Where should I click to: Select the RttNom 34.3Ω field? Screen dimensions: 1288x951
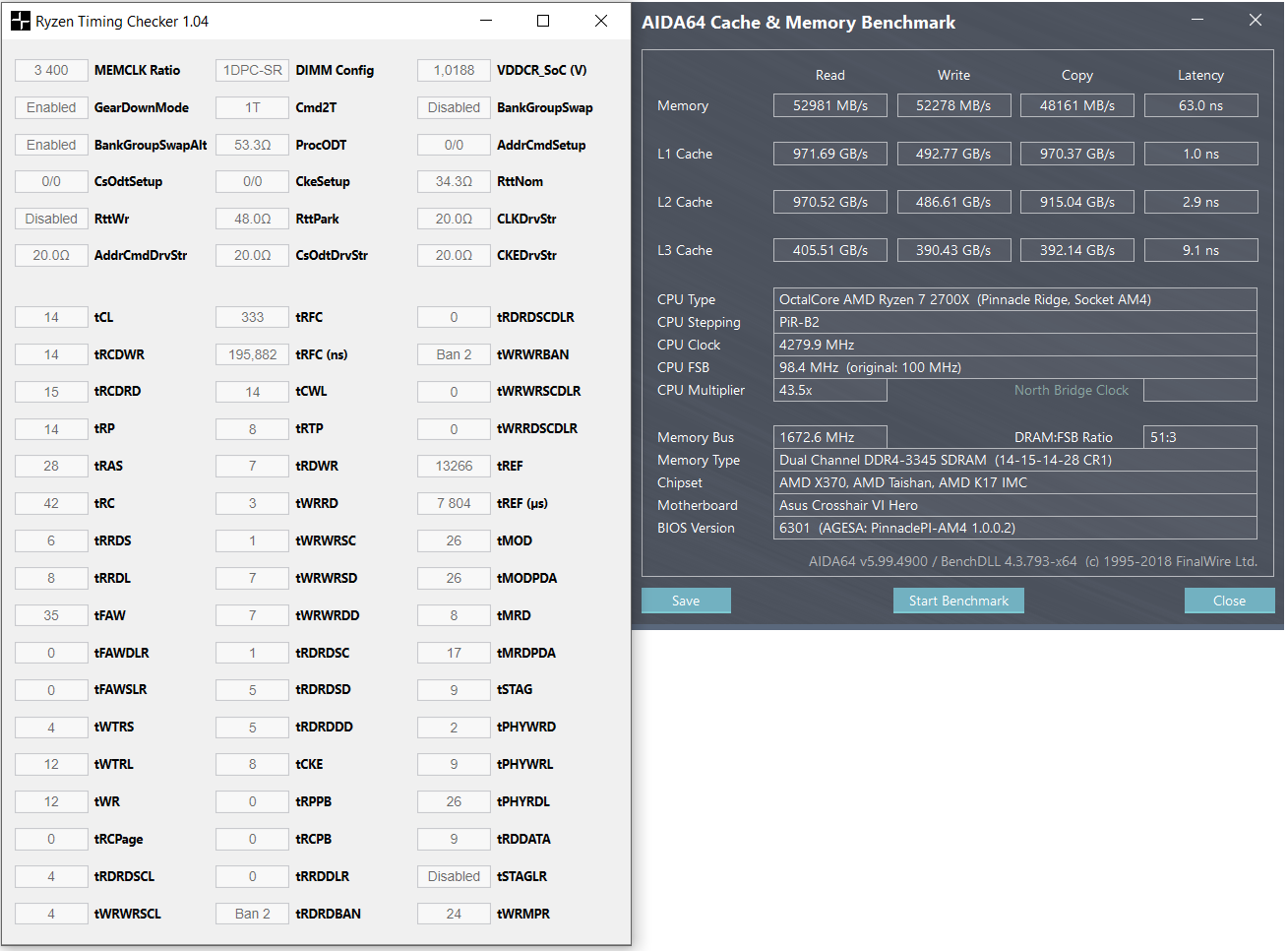[454, 181]
